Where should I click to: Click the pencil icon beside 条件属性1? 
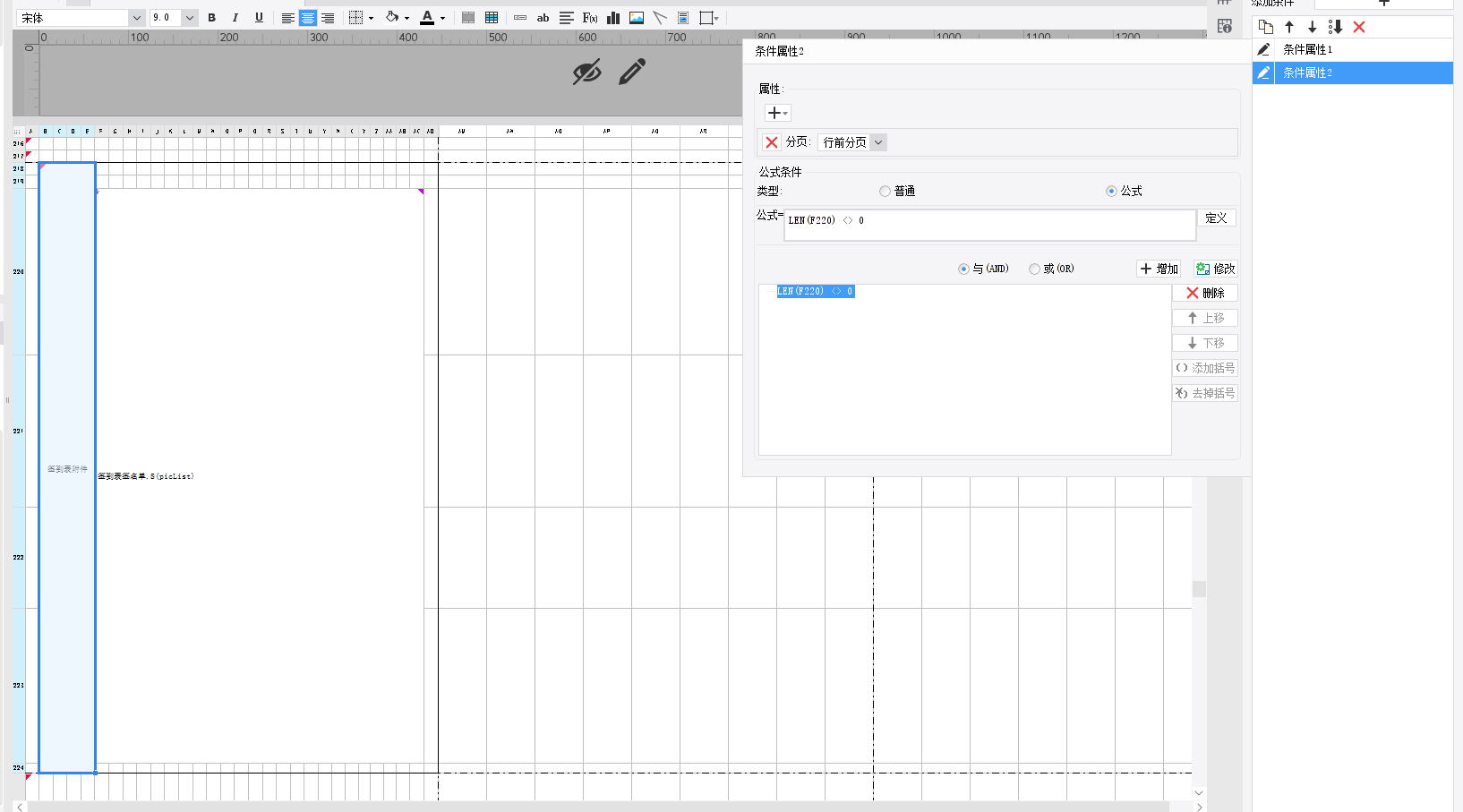coord(1263,49)
